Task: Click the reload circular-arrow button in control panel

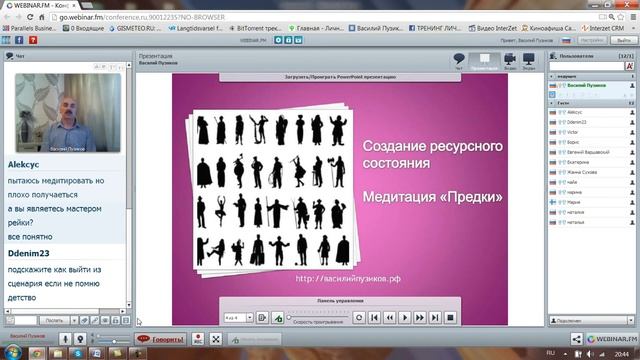Action: click(359, 318)
